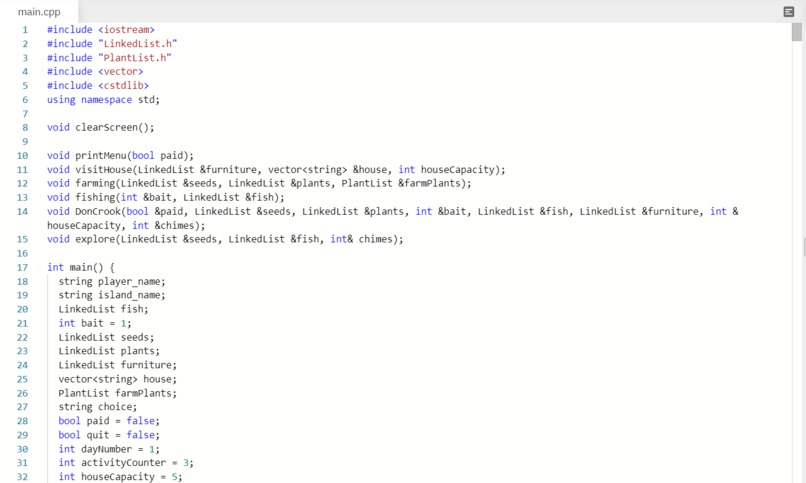Screen dimensions: 806x483
Task: Click the line 'string island_name;'
Action: coord(112,295)
